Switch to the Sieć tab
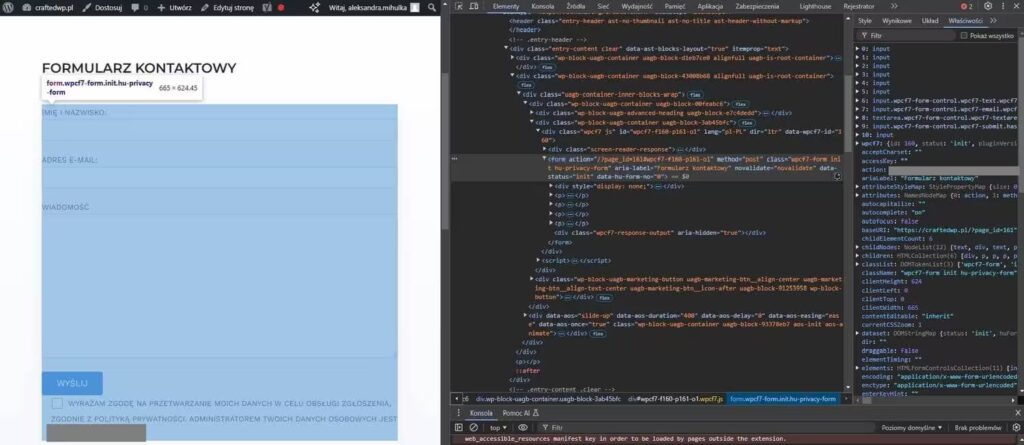1024x445 pixels. pyautogui.click(x=603, y=6)
